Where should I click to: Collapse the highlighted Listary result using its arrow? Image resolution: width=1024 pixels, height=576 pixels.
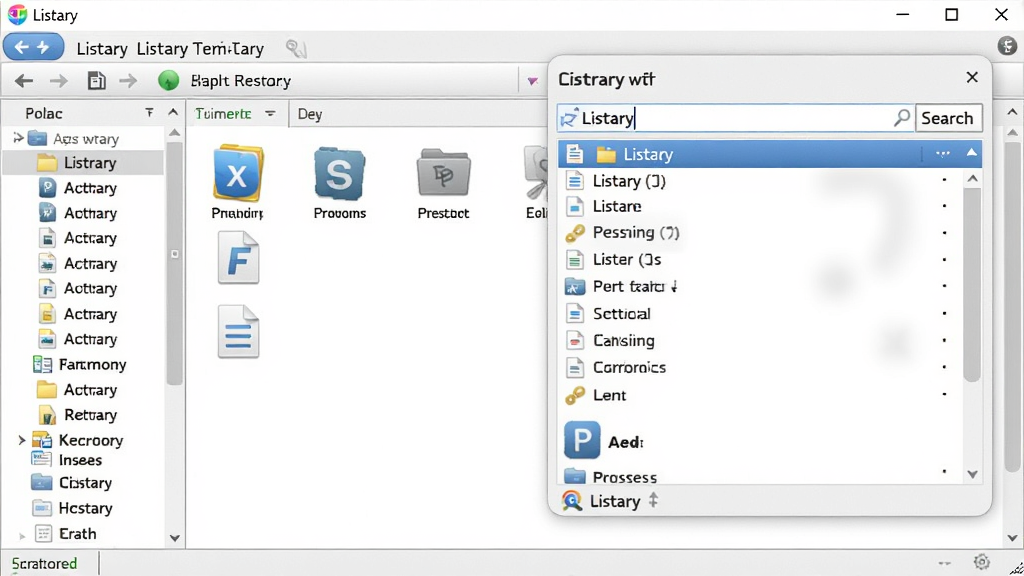[972, 153]
